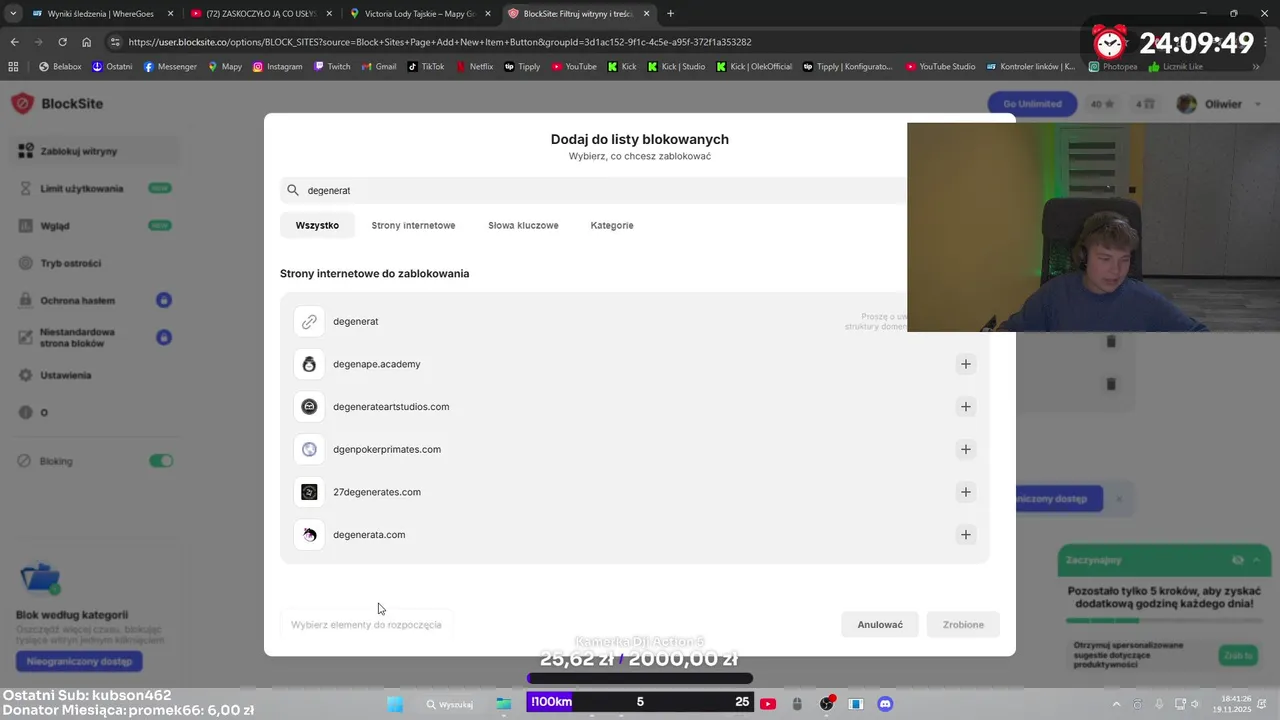Viewport: 1280px width, 720px height.
Task: Add degenape.academy to block list
Action: 966,364
